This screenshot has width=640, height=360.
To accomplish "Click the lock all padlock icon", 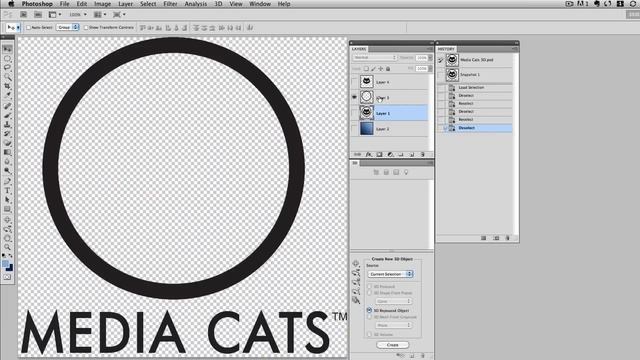I will click(388, 69).
